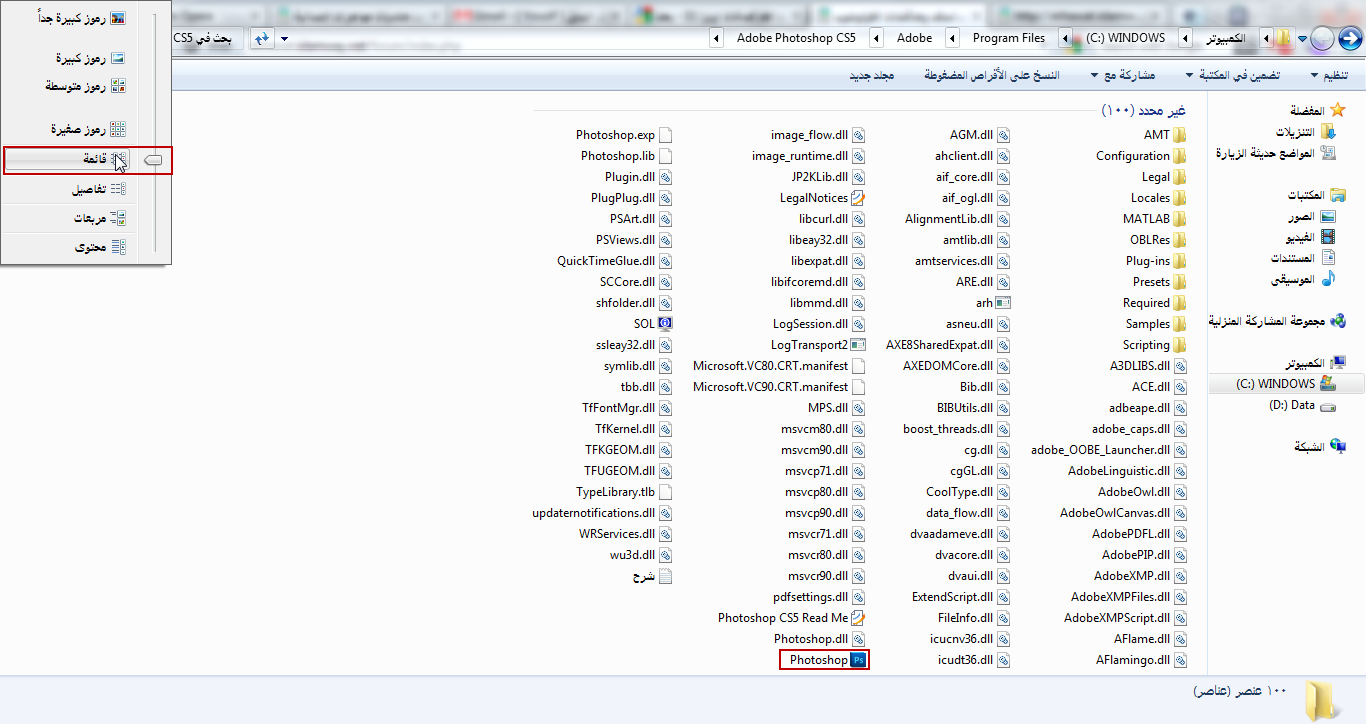Image resolution: width=1366 pixels, height=724 pixels.
Task: Open المستندات (Documents) library
Action: pyautogui.click(x=1303, y=258)
